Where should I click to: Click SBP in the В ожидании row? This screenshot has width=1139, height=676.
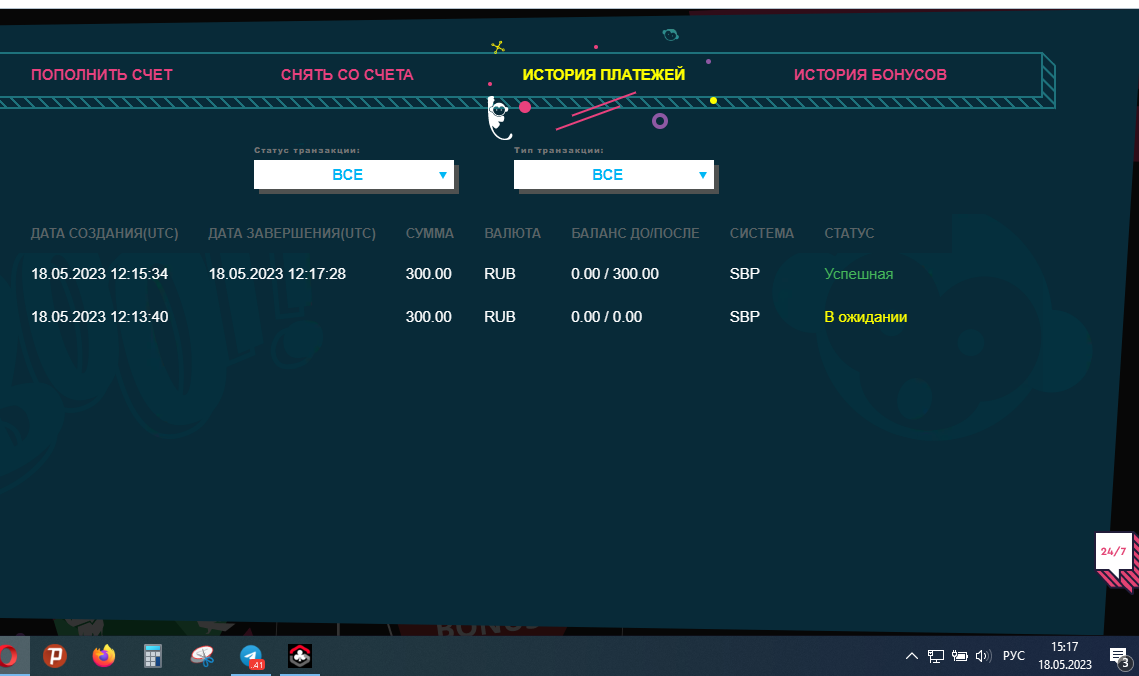click(745, 317)
